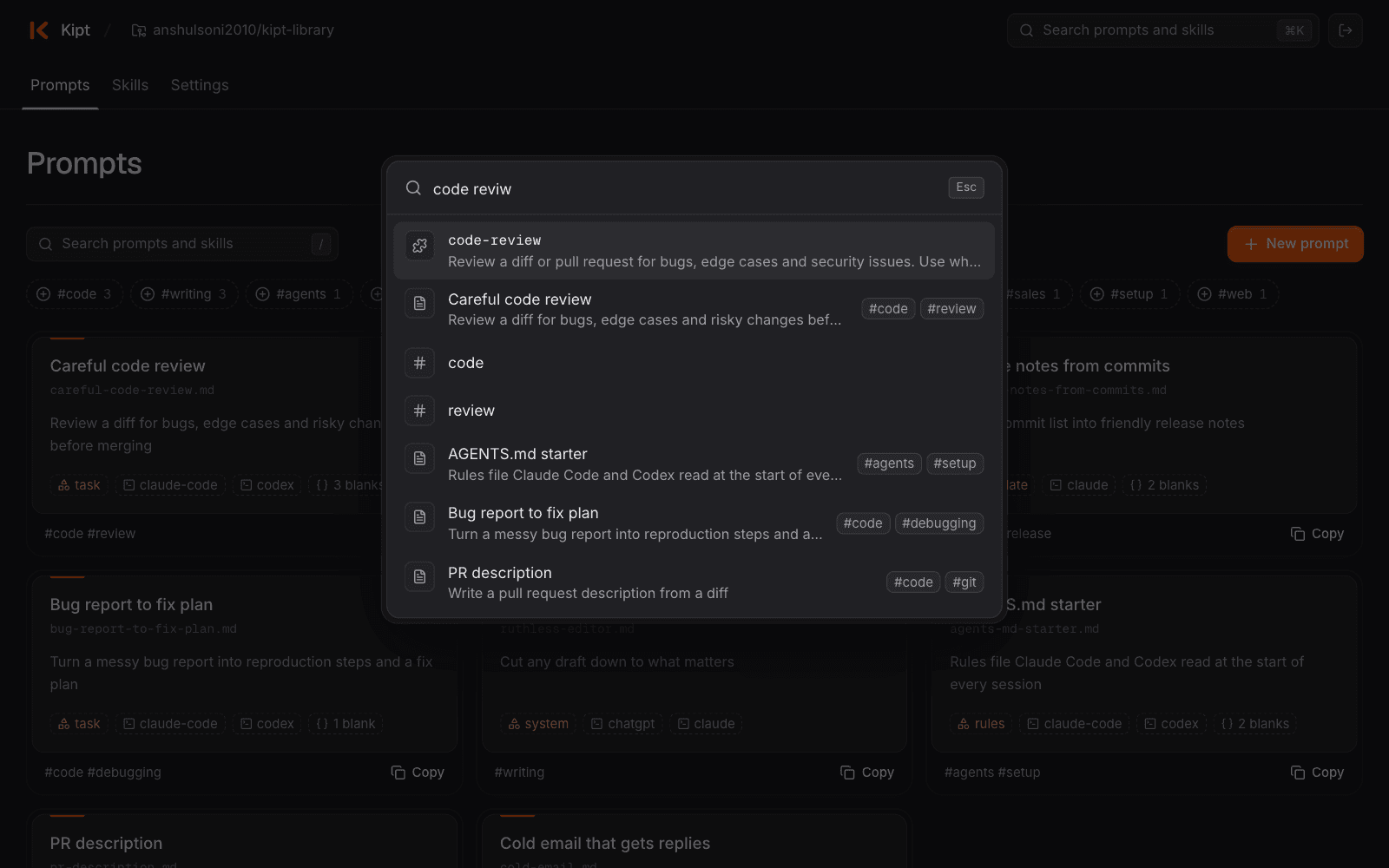1389x868 pixels.
Task: Open the PR description card in the grid
Action: pos(106,844)
